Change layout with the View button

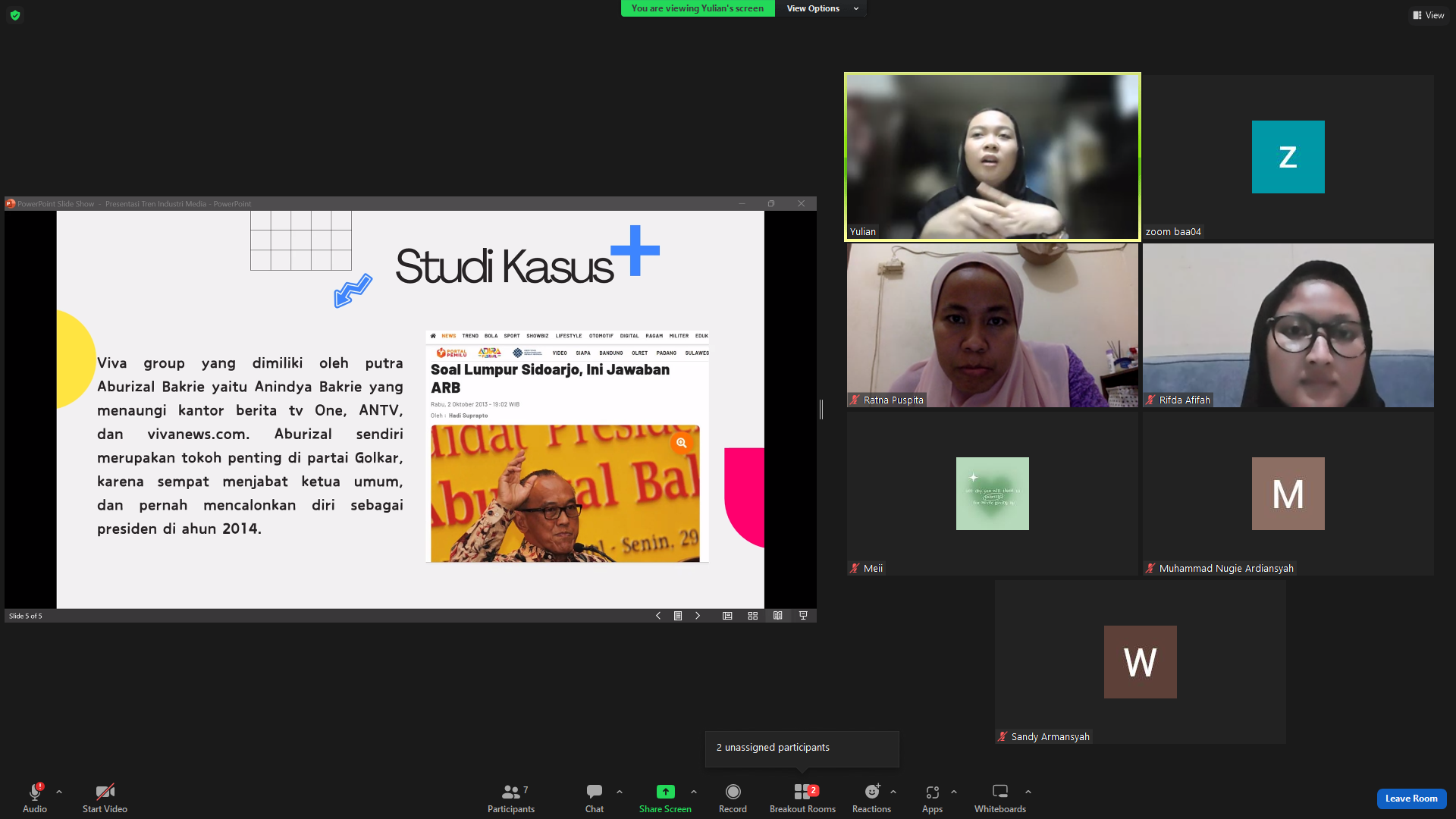[1428, 15]
